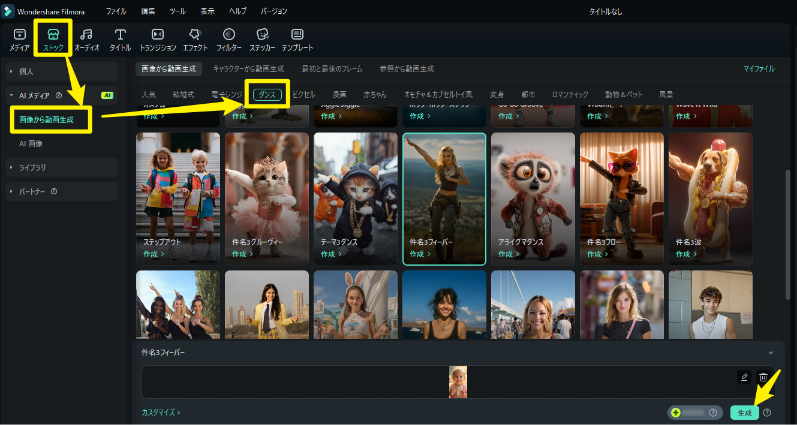797x425 pixels.
Task: Select the 結婚式 category tab
Action: (183, 95)
